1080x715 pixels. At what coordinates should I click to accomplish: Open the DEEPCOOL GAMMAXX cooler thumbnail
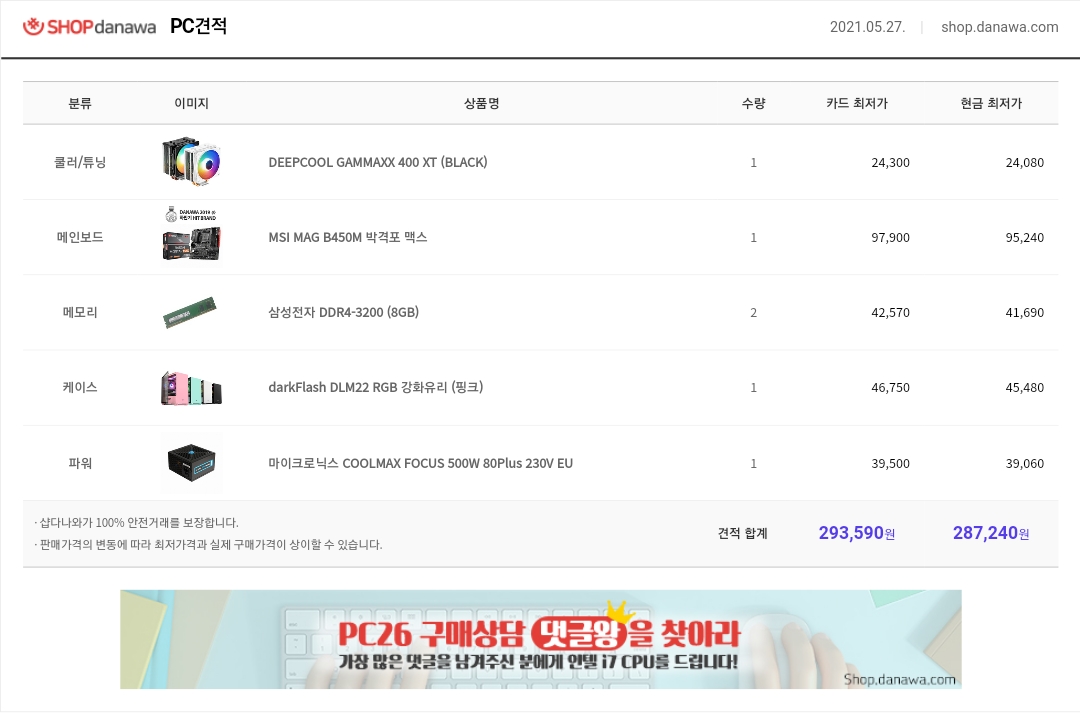191,163
